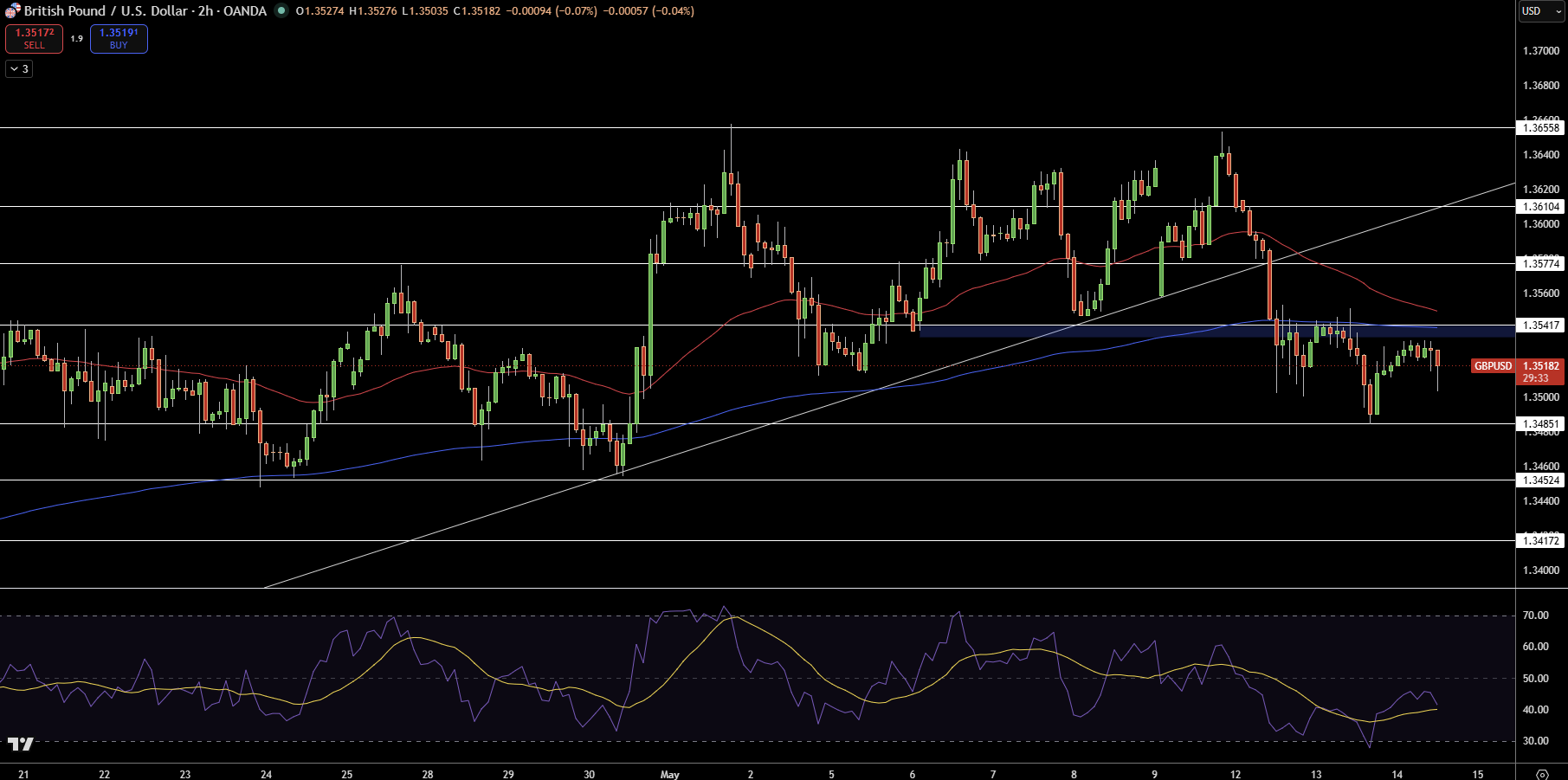Click the green market status dot
This screenshot has height=780, width=1568.
pos(281,11)
